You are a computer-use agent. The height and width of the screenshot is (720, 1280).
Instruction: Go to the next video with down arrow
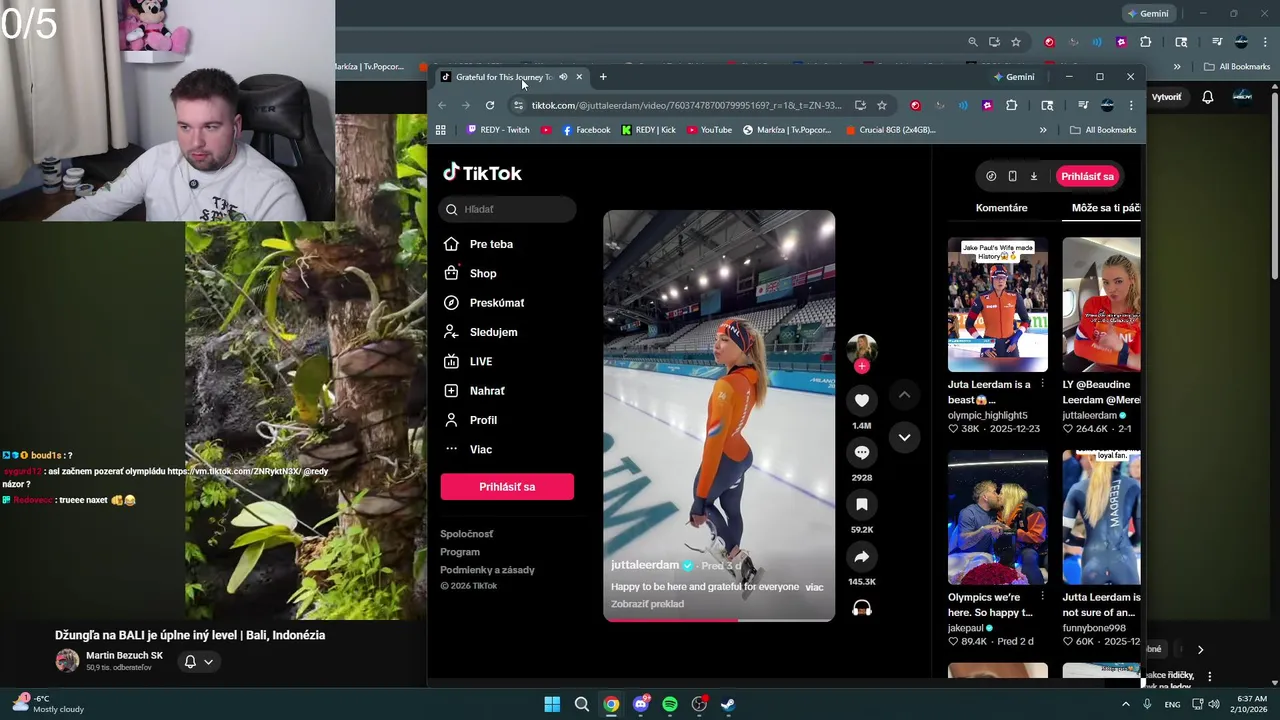coord(904,437)
